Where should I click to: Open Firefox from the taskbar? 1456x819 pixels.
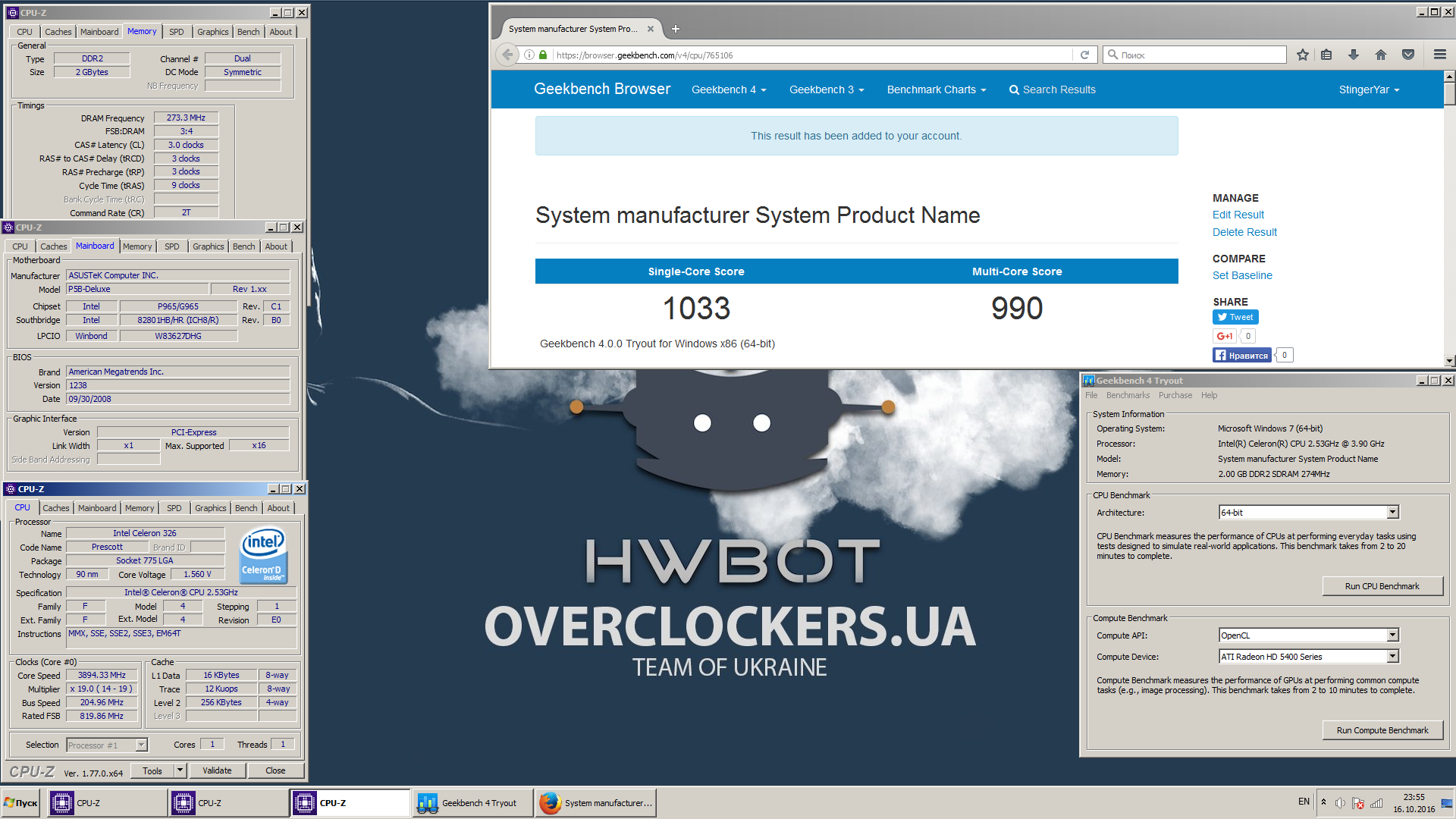coord(595,803)
